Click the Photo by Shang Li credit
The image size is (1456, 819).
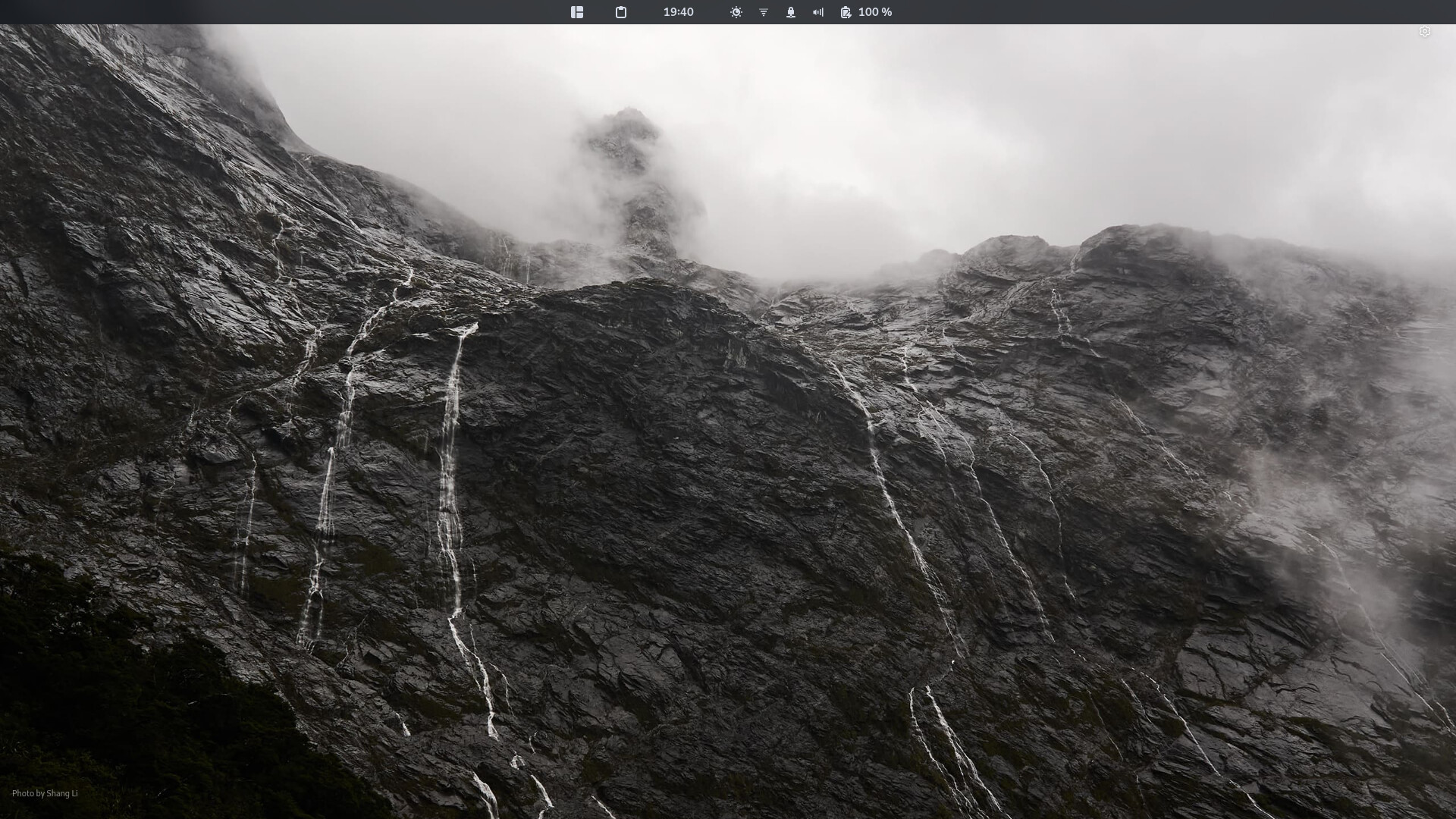click(45, 793)
